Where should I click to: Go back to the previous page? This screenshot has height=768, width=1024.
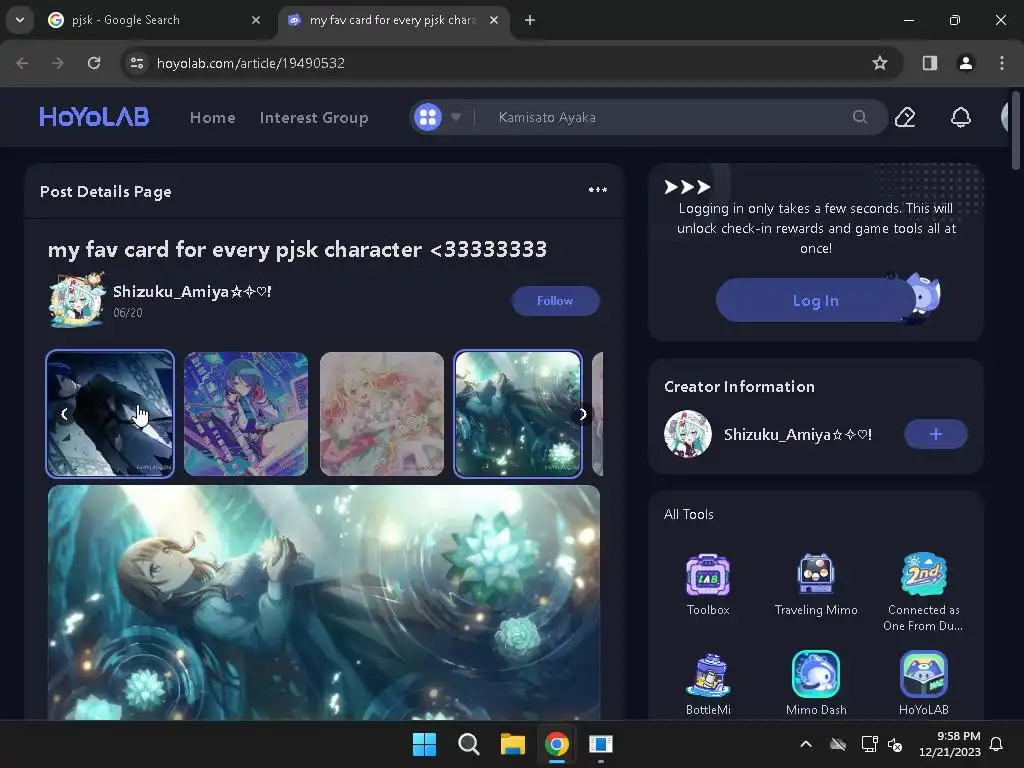tap(22, 63)
